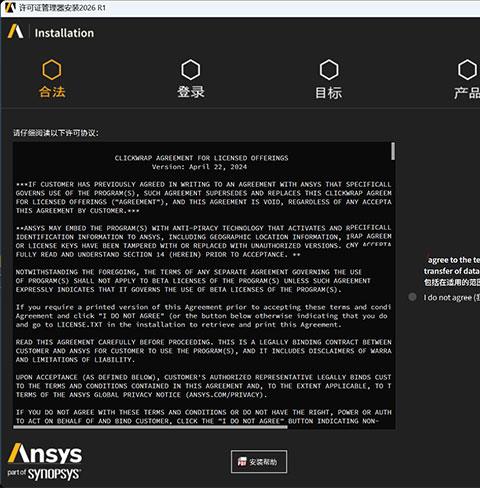Switch to the 登录 step label
This screenshot has width=480, height=488.
pos(191,92)
